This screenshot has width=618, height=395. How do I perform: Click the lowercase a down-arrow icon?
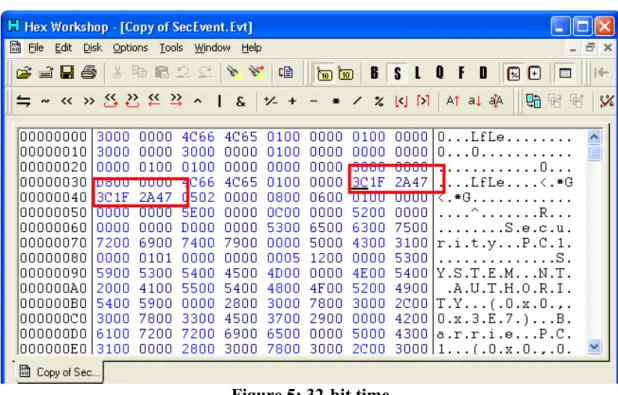475,101
